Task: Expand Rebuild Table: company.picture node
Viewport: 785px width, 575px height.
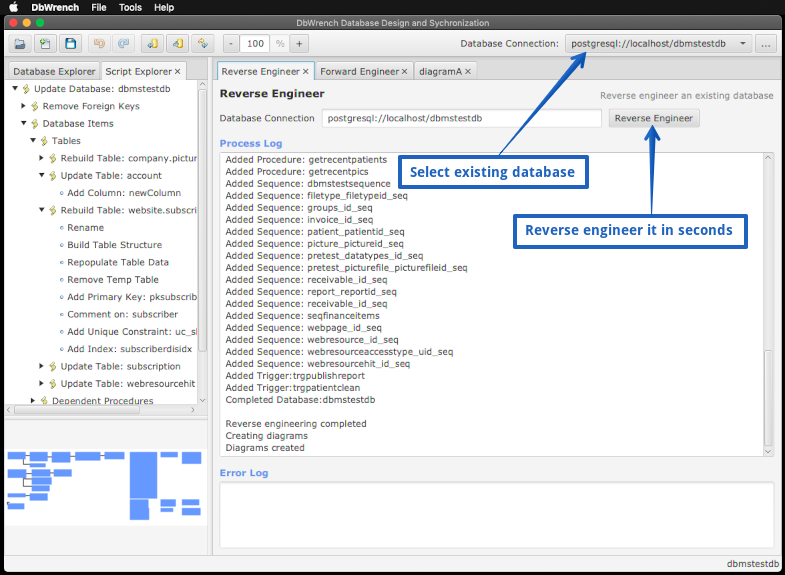Action: coord(42,158)
